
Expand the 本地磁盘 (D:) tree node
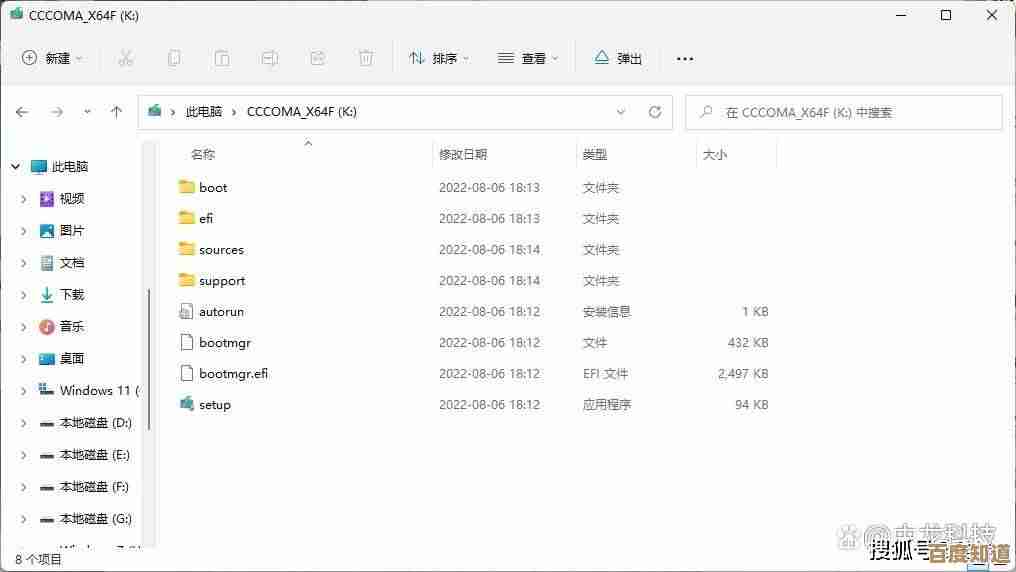(24, 423)
